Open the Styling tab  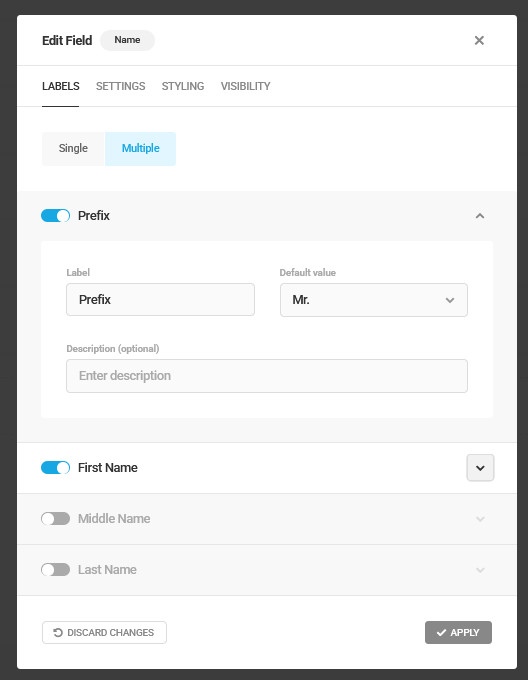point(183,86)
